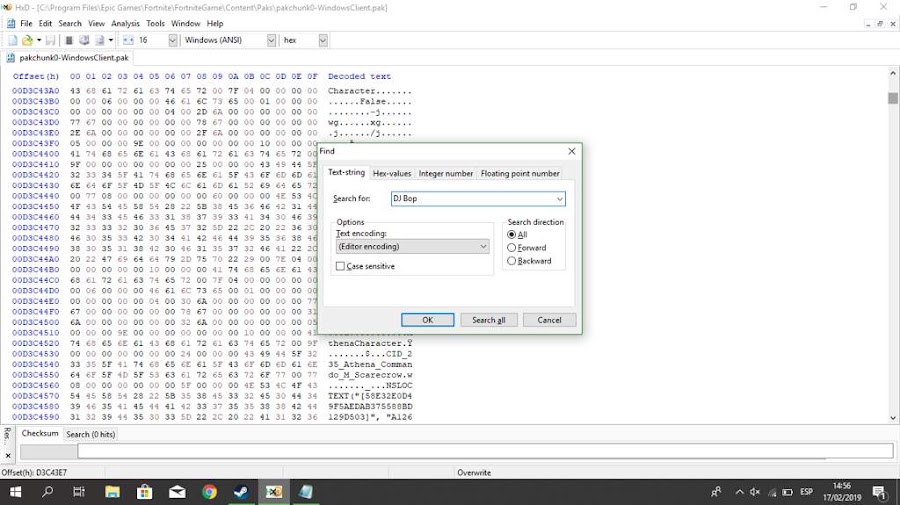Close the Find dialog with X
Image resolution: width=900 pixels, height=505 pixels.
coord(572,151)
